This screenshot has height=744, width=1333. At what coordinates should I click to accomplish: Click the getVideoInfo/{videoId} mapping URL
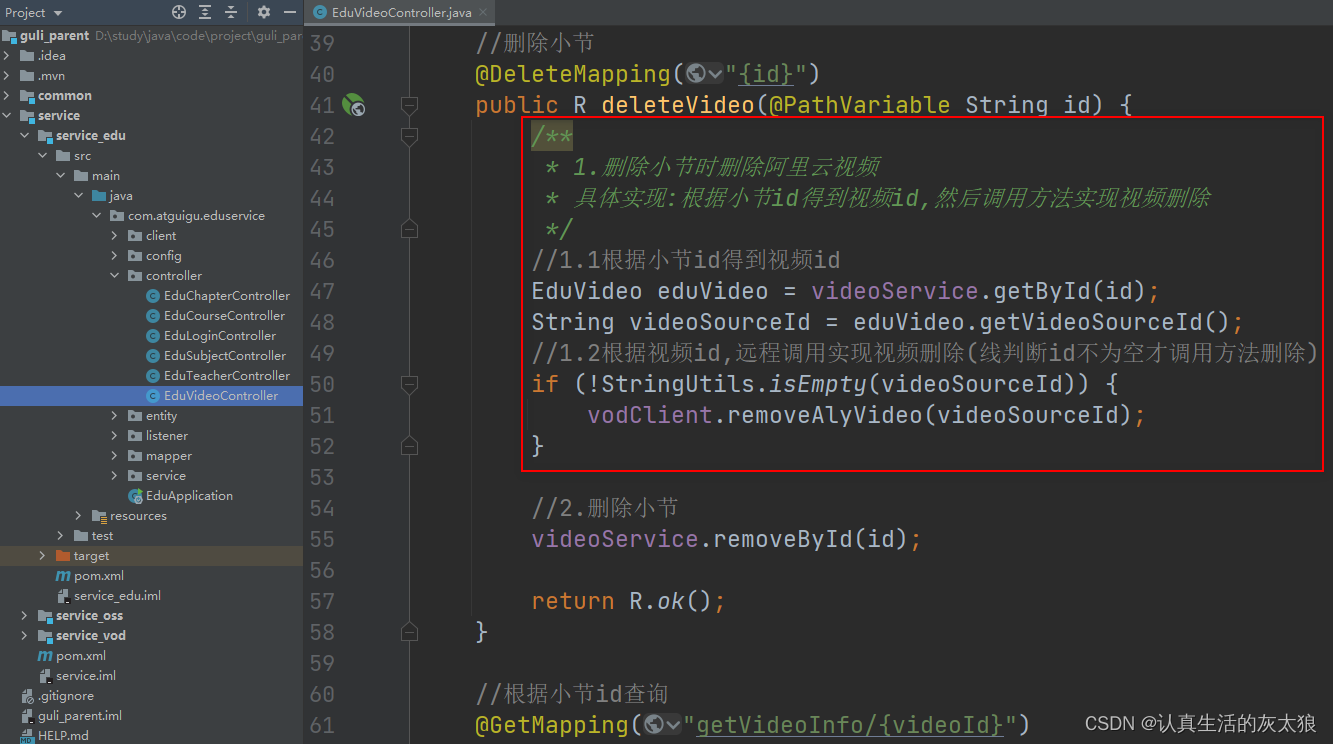849,724
